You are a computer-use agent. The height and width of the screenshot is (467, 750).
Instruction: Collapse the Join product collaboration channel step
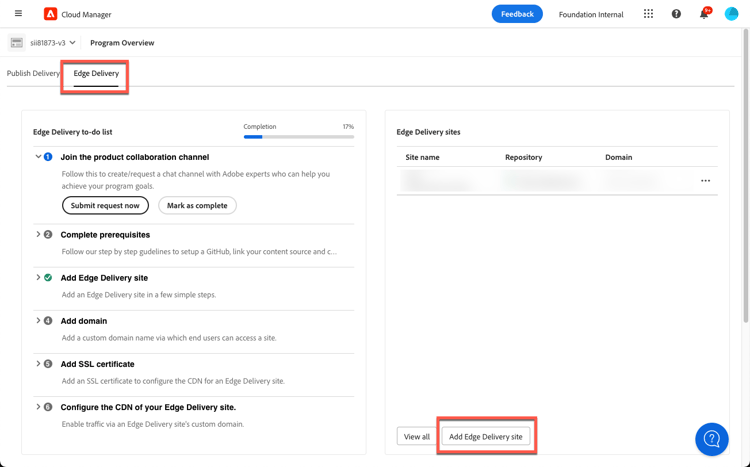[38, 157]
